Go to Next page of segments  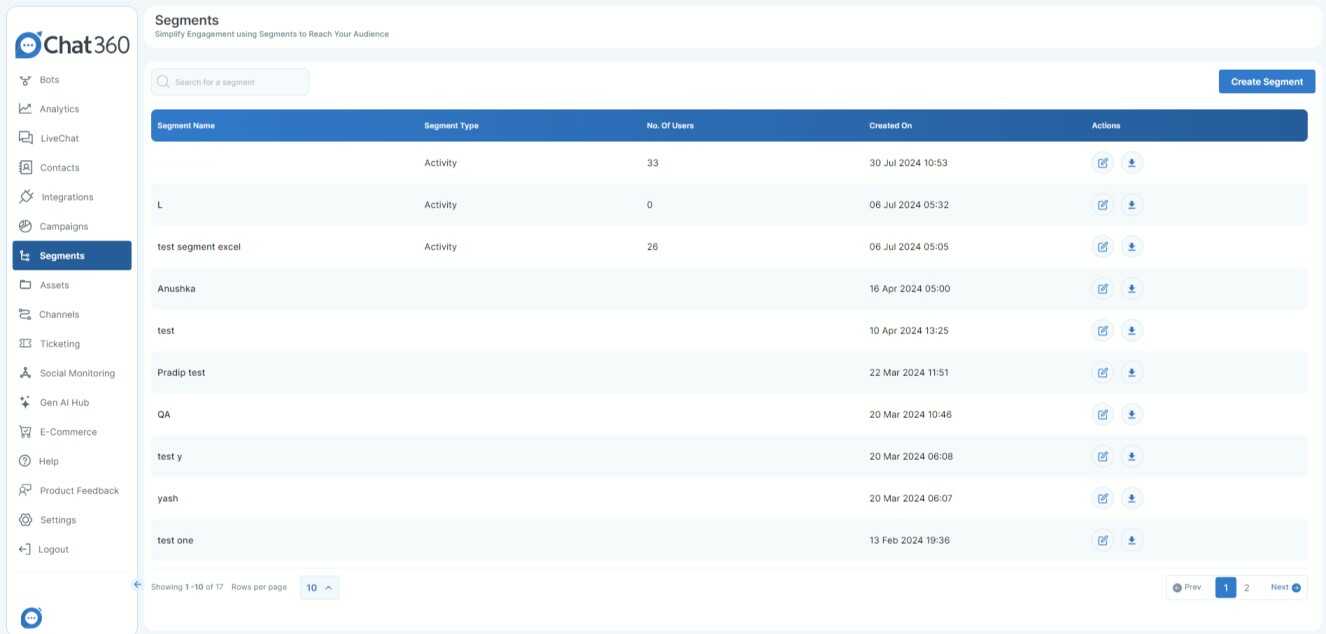(x=1283, y=587)
